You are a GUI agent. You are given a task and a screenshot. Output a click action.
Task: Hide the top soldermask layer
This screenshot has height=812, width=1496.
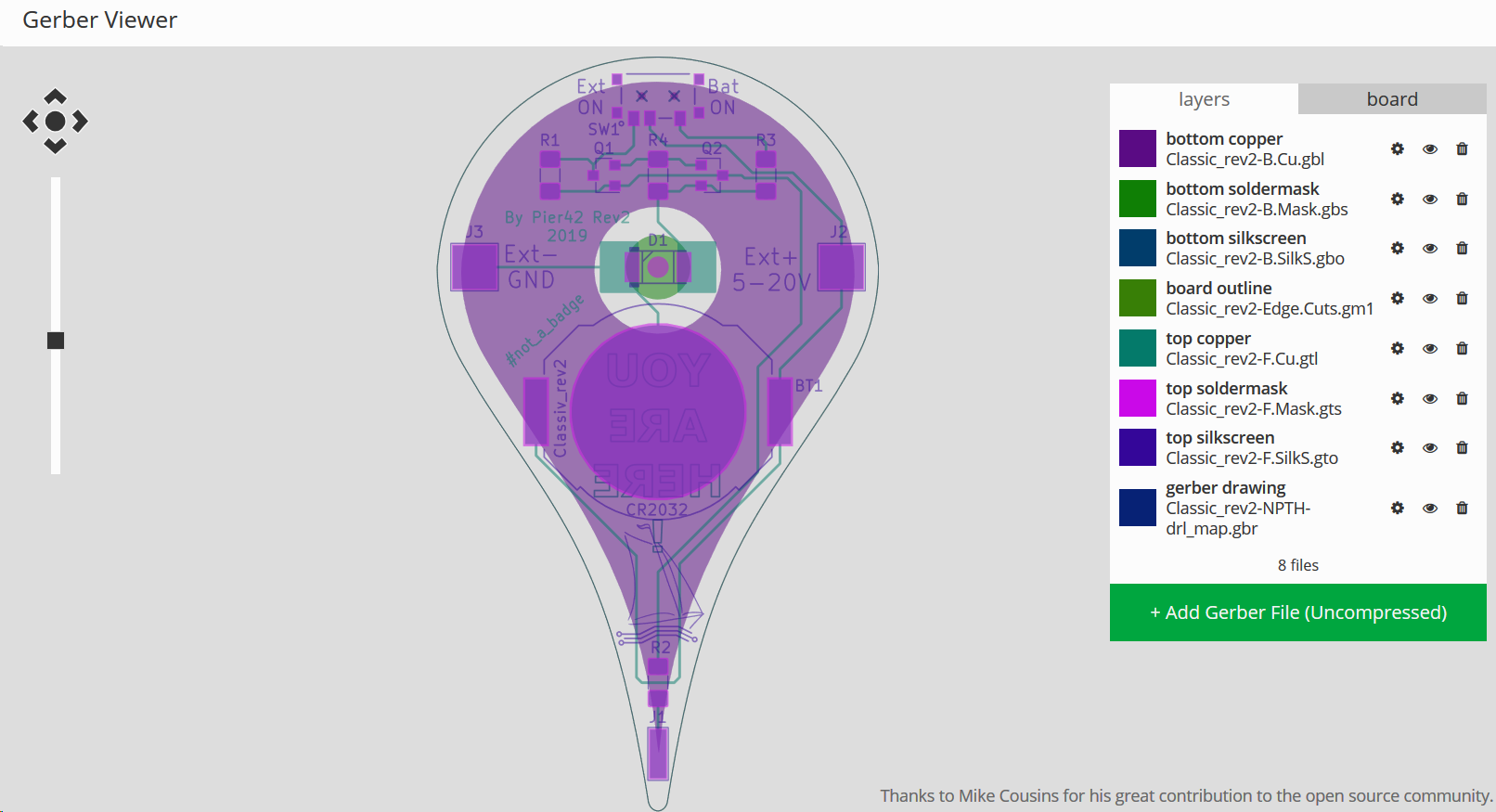pyautogui.click(x=1430, y=399)
